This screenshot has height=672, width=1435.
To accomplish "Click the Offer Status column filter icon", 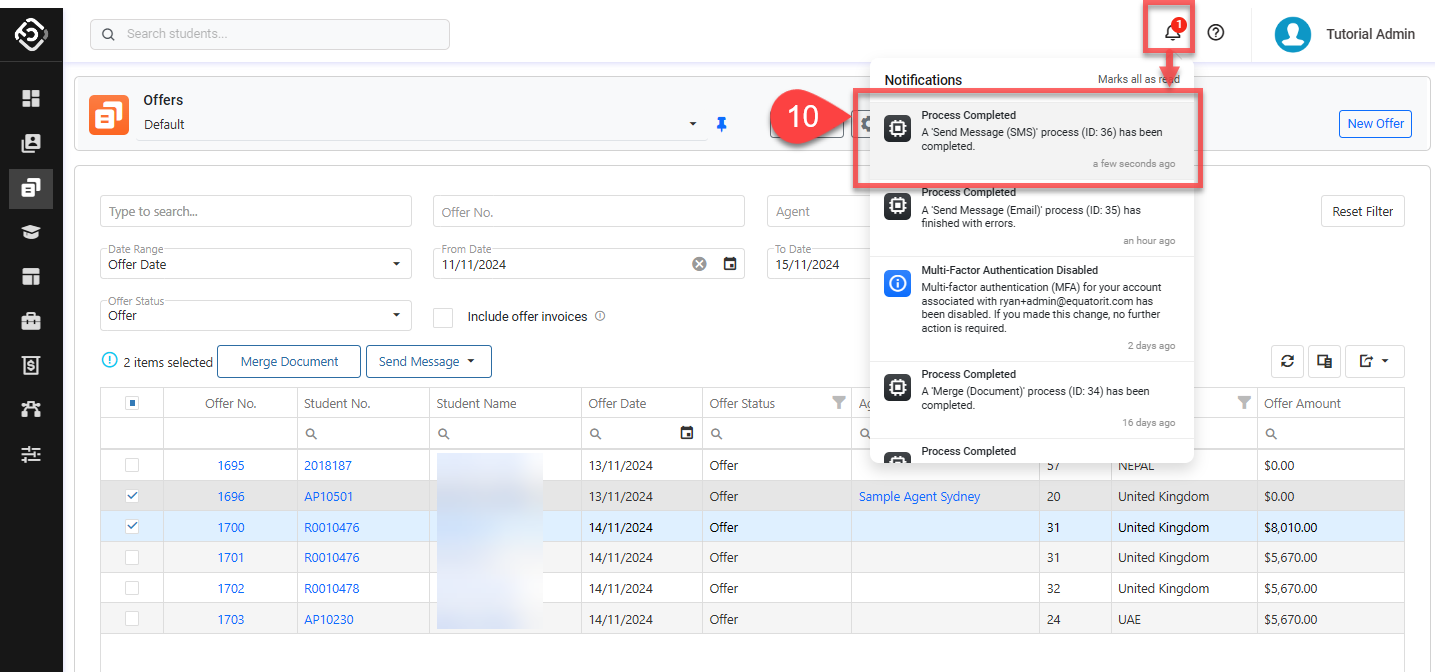I will tap(838, 403).
